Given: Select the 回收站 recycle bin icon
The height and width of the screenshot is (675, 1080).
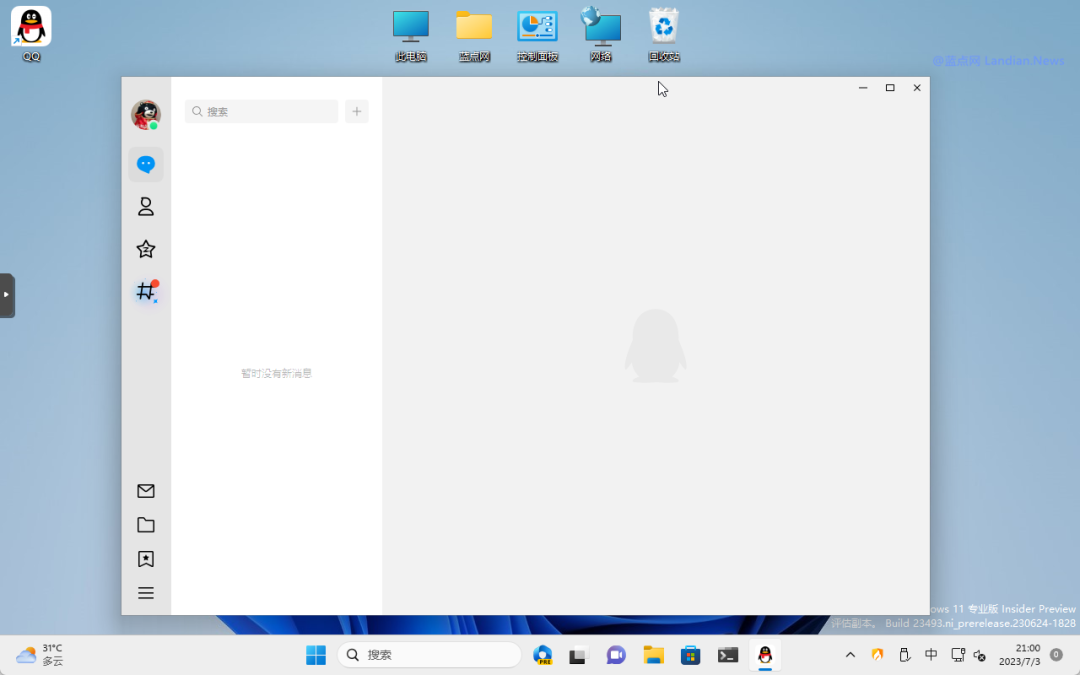Looking at the screenshot, I should [664, 34].
